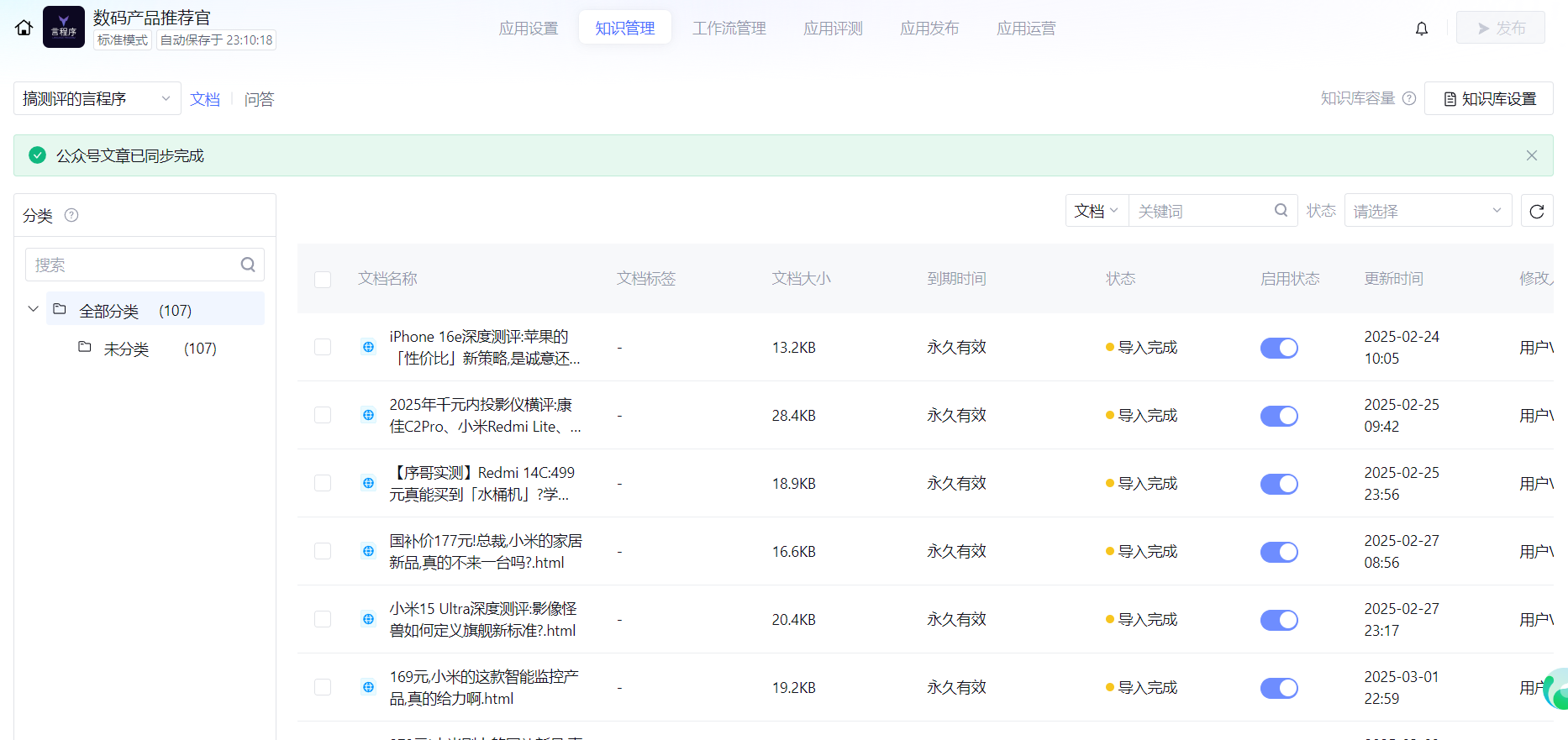Click the home icon
Image resolution: width=1568 pixels, height=740 pixels.
click(24, 28)
